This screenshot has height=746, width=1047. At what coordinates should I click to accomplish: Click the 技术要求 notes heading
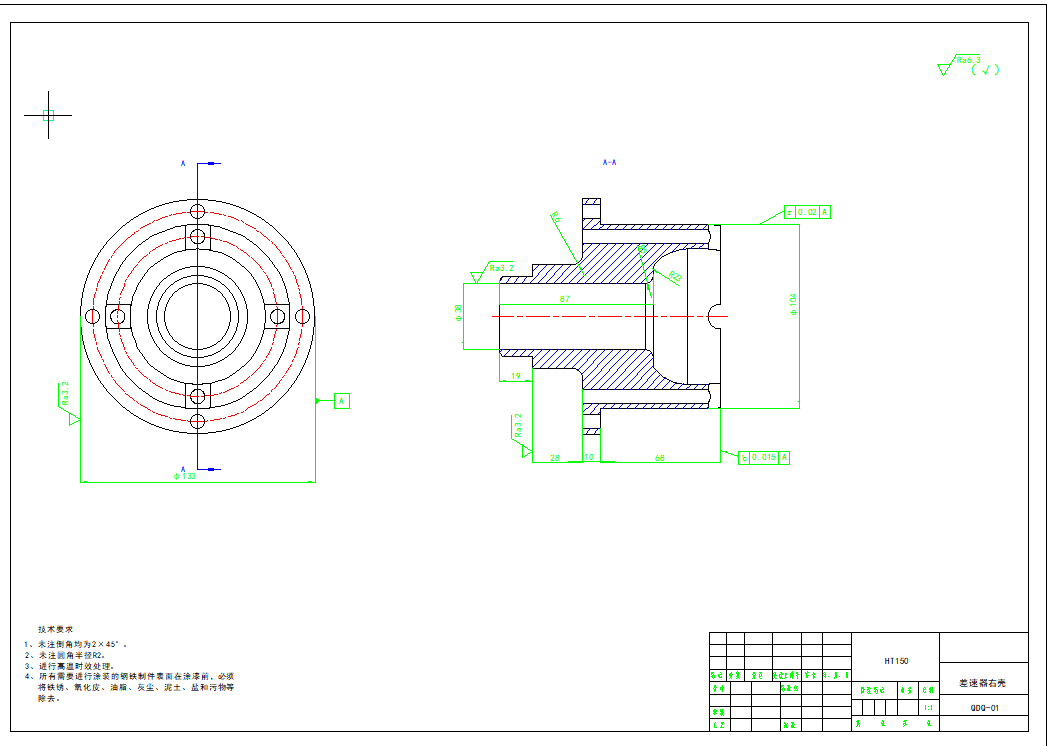55,629
